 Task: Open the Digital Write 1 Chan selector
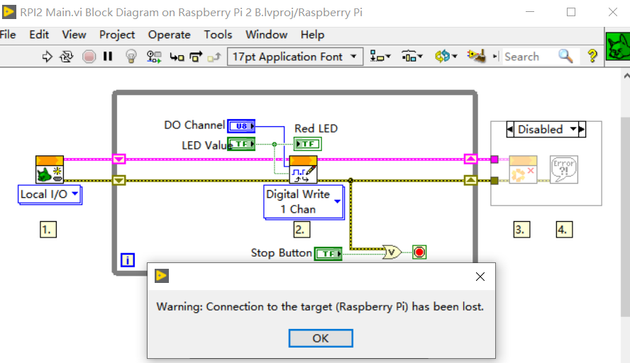pos(304,202)
